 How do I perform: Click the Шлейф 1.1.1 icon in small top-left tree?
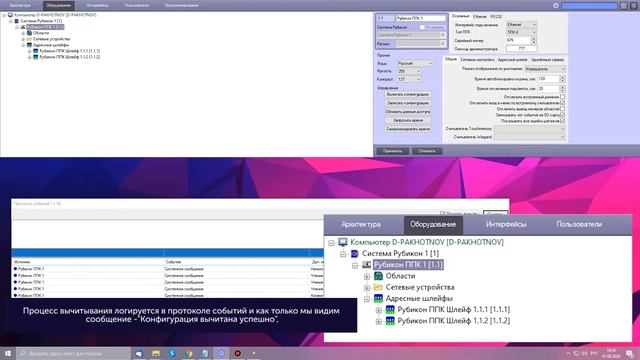point(36,51)
